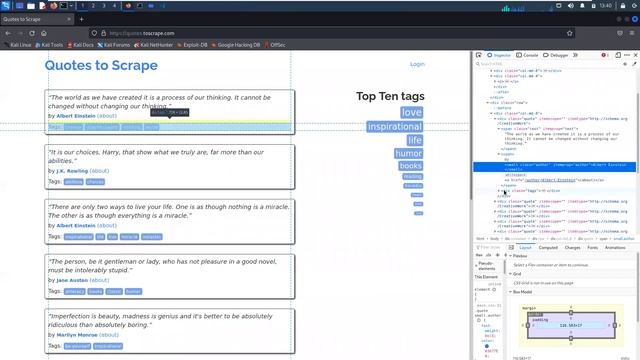Image resolution: width=640 pixels, height=360 pixels.
Task: Collapse the div class row node
Action: (x=487, y=103)
